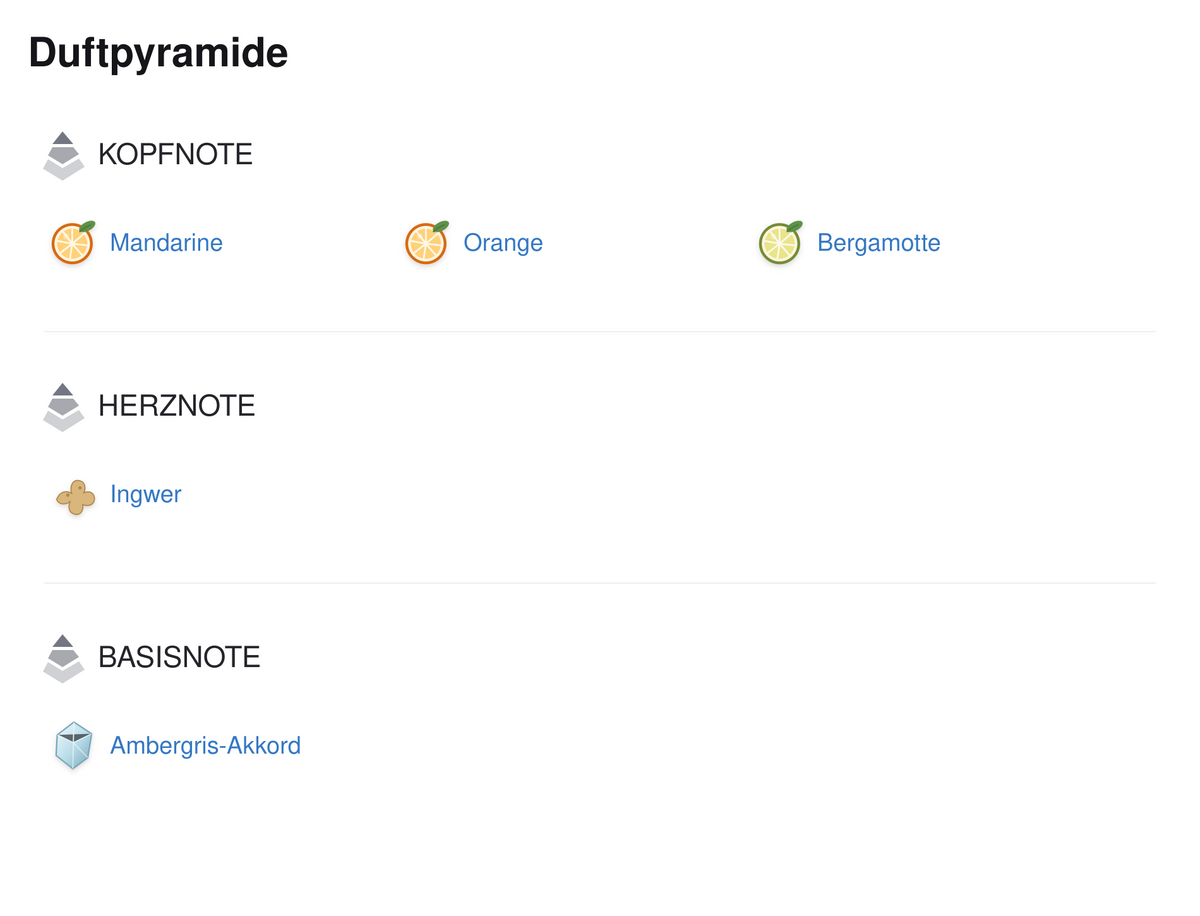Click the blue Ambergris-Akkord crystal icon
This screenshot has width=1200, height=916.
[74, 746]
